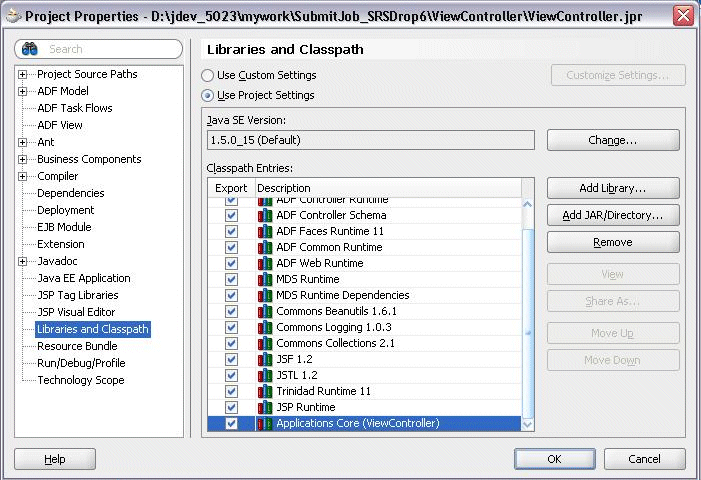The image size is (701, 480).
Task: Click the classpath list scrollbar thumb
Action: click(x=528, y=324)
